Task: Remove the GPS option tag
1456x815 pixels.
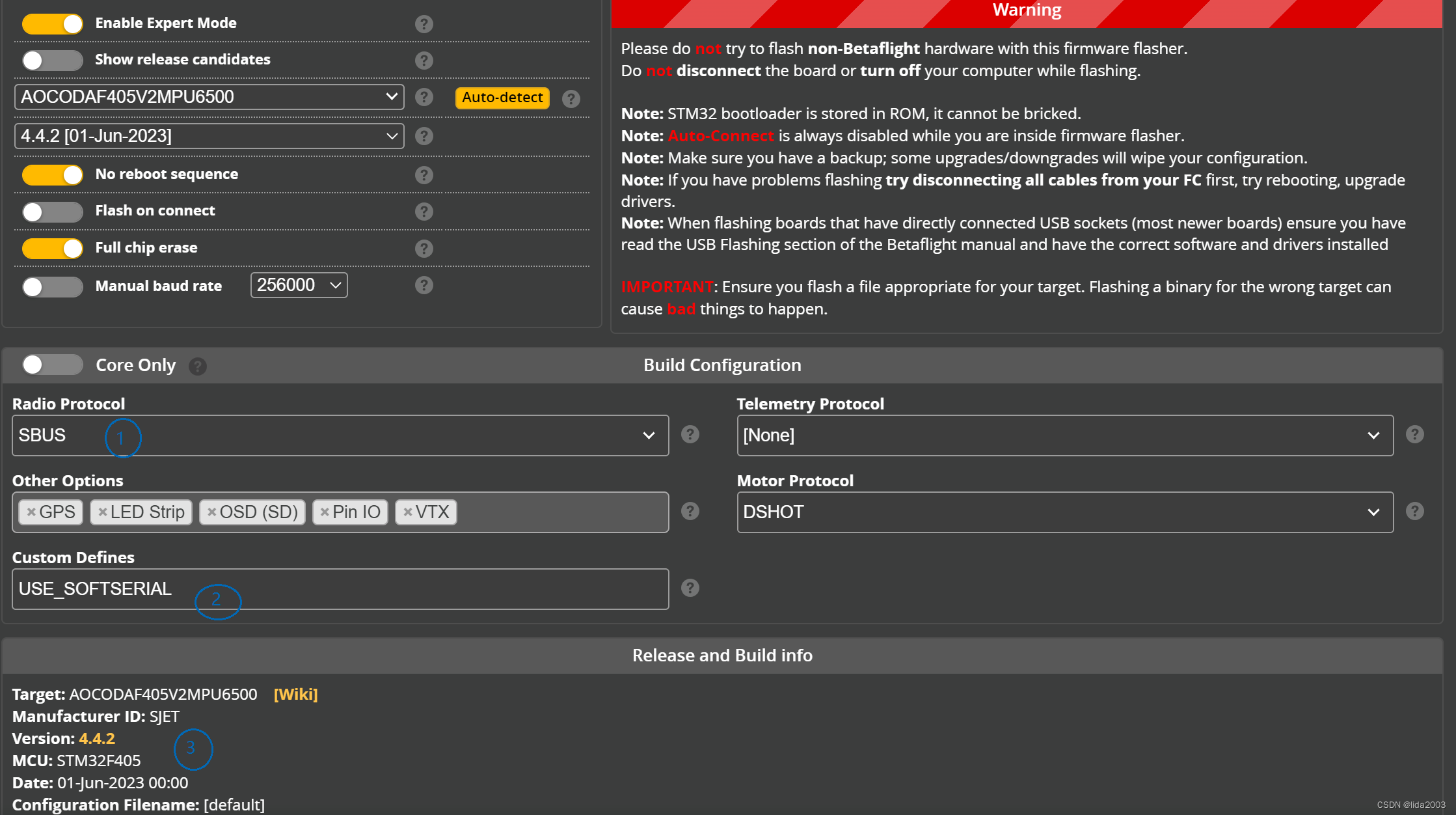Action: [x=31, y=512]
